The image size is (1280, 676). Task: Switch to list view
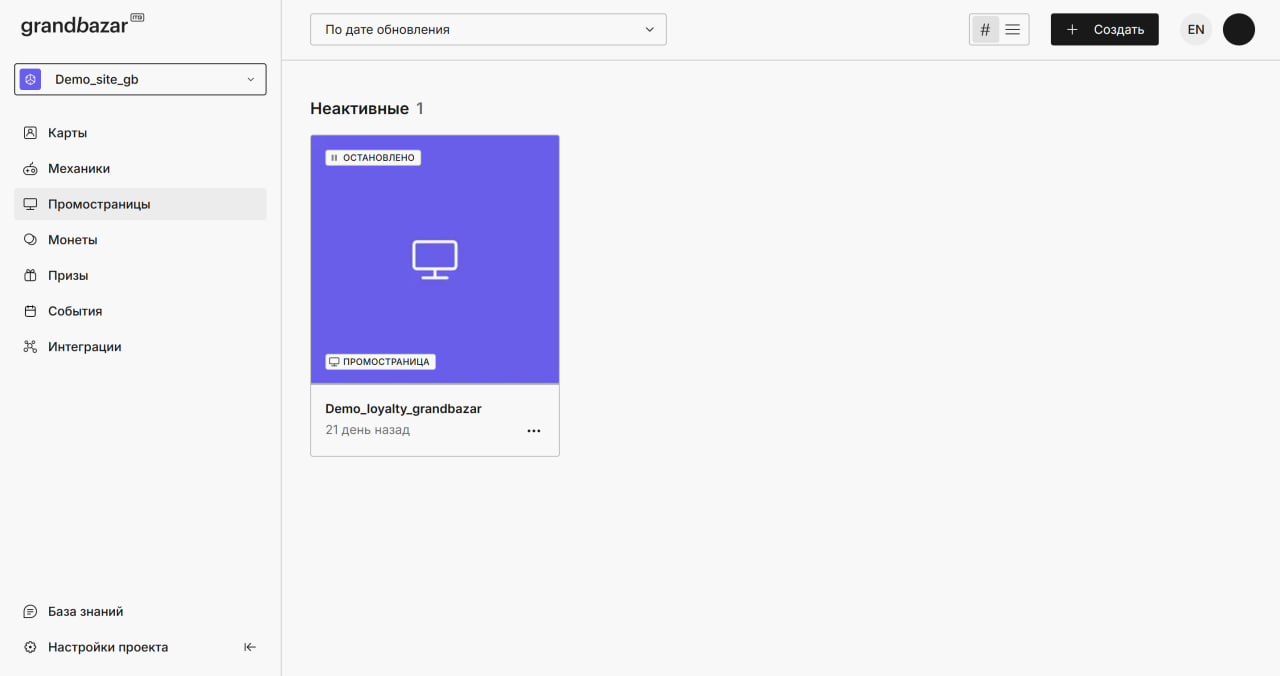(x=1013, y=29)
